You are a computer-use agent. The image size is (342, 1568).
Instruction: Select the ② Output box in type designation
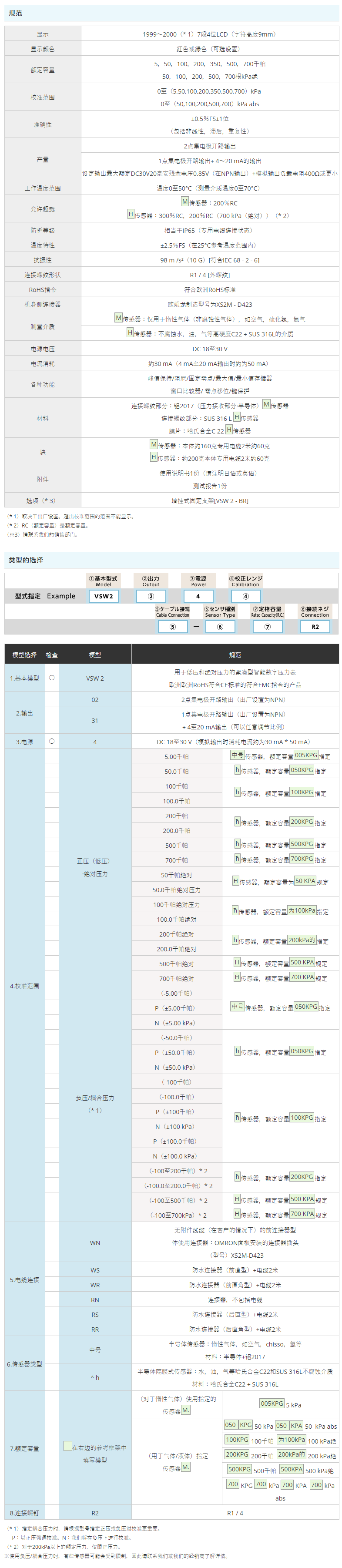[151, 596]
